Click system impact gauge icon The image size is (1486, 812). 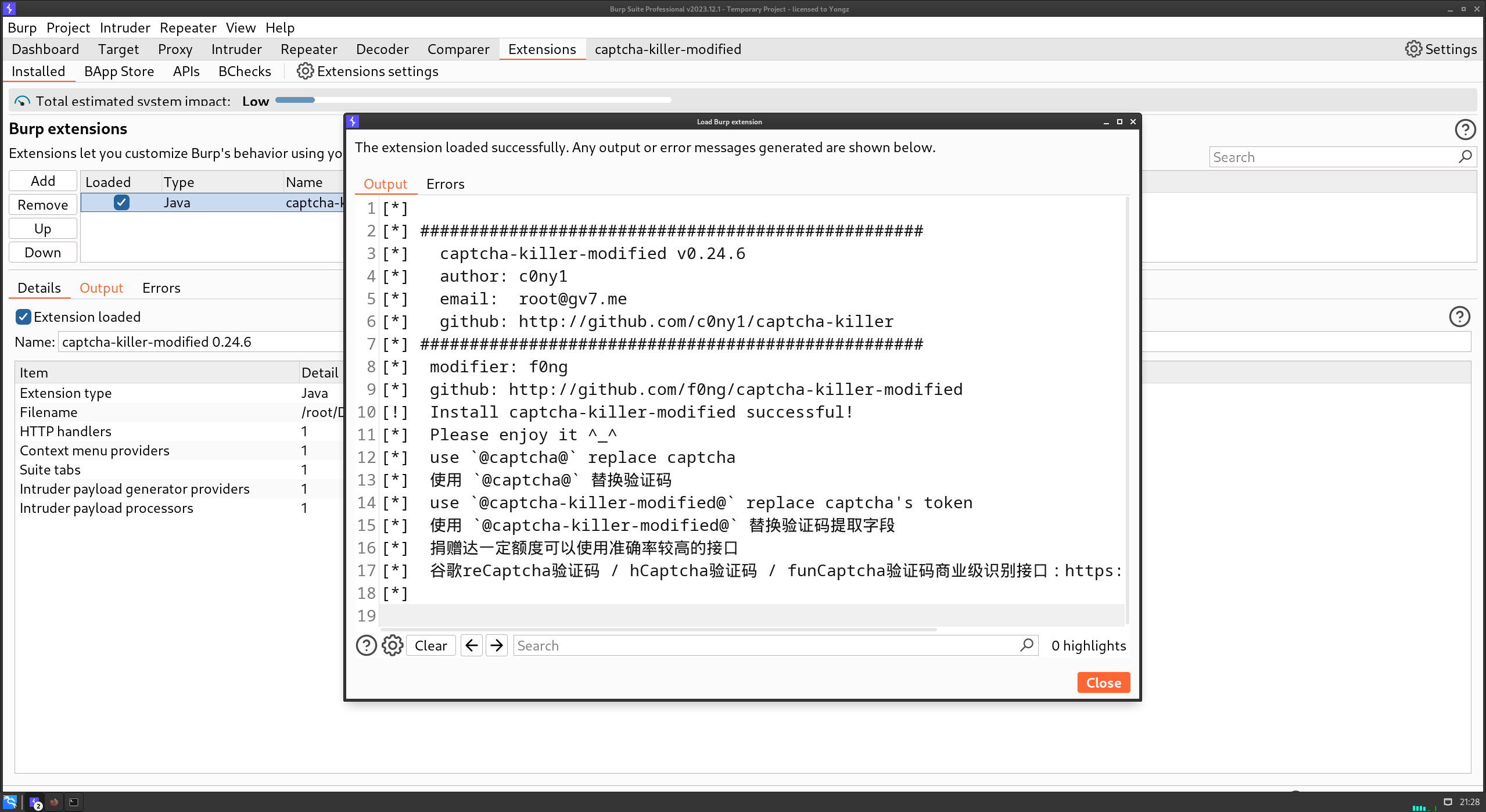click(x=22, y=101)
